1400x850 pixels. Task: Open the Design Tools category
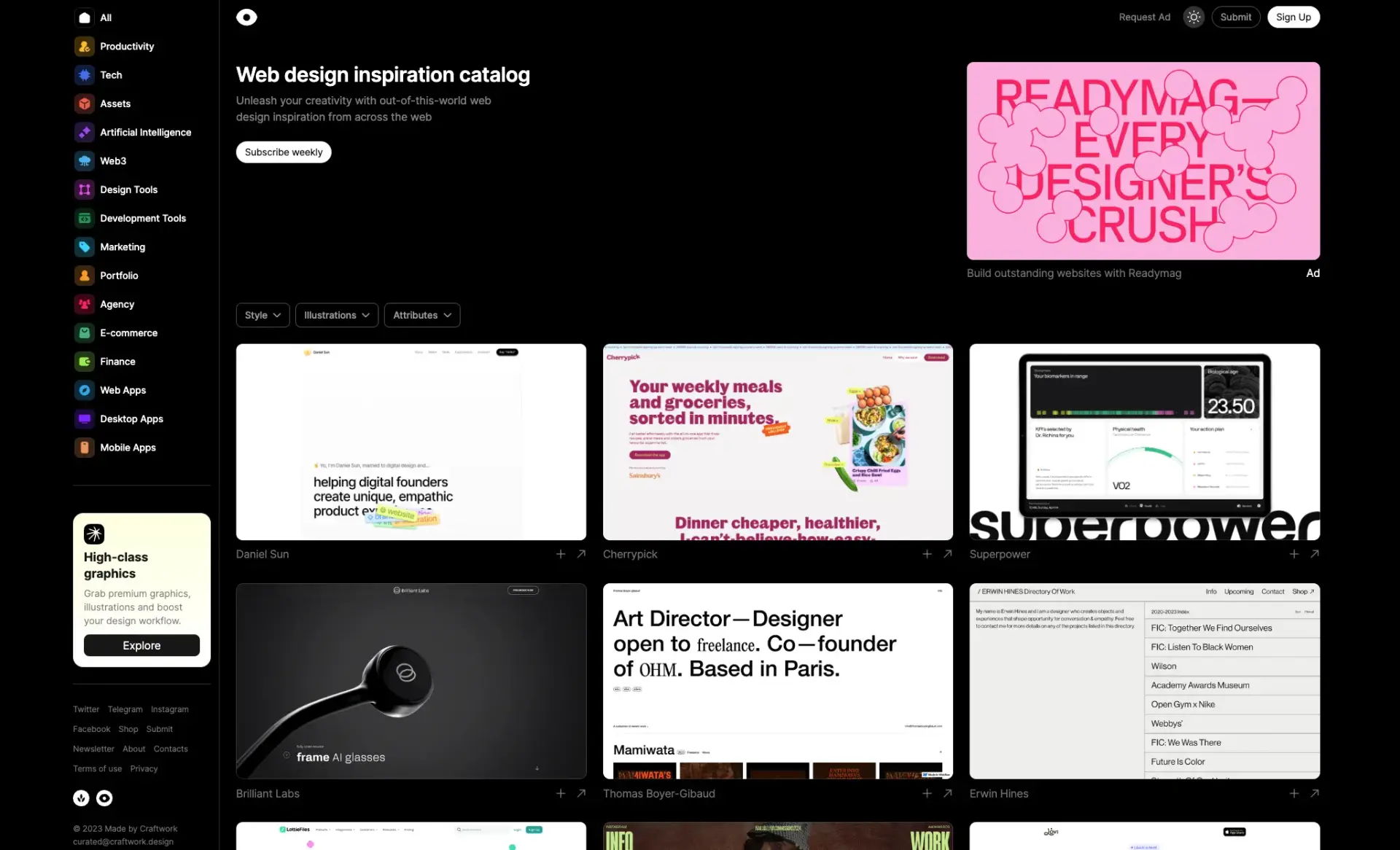click(x=128, y=190)
